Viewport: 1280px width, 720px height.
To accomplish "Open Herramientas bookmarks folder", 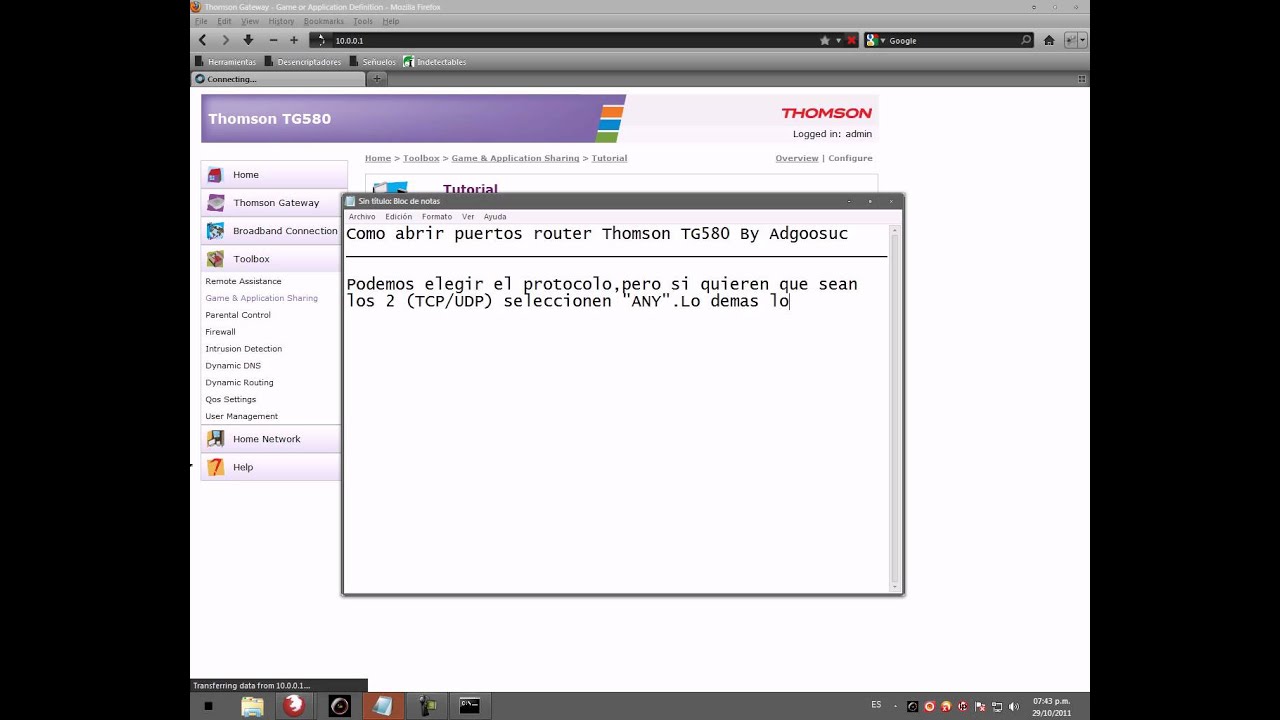I will click(225, 62).
